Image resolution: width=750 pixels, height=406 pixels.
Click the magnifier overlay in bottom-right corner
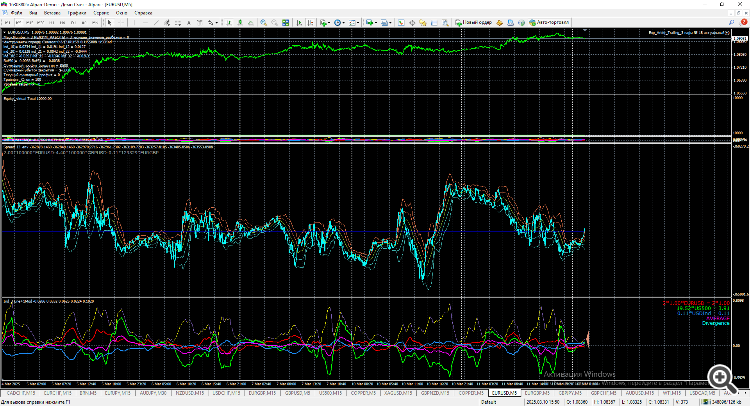click(x=719, y=375)
